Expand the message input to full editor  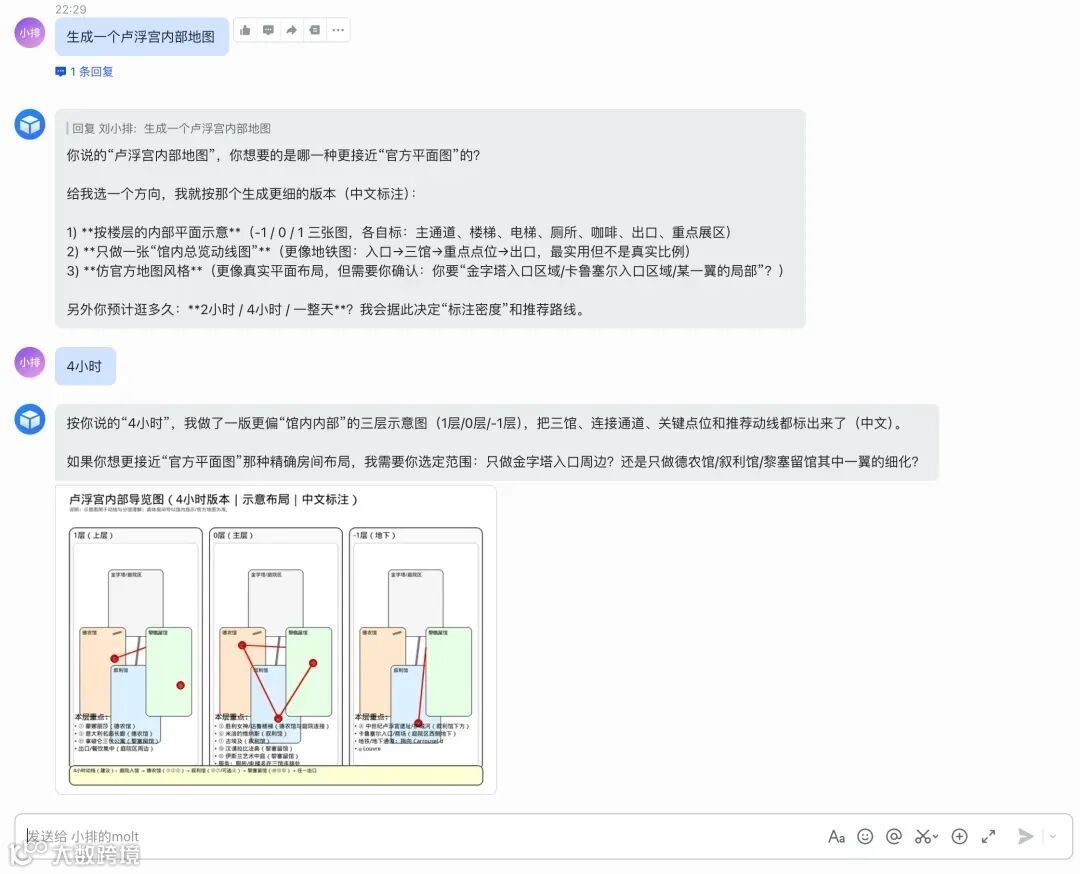pos(988,836)
